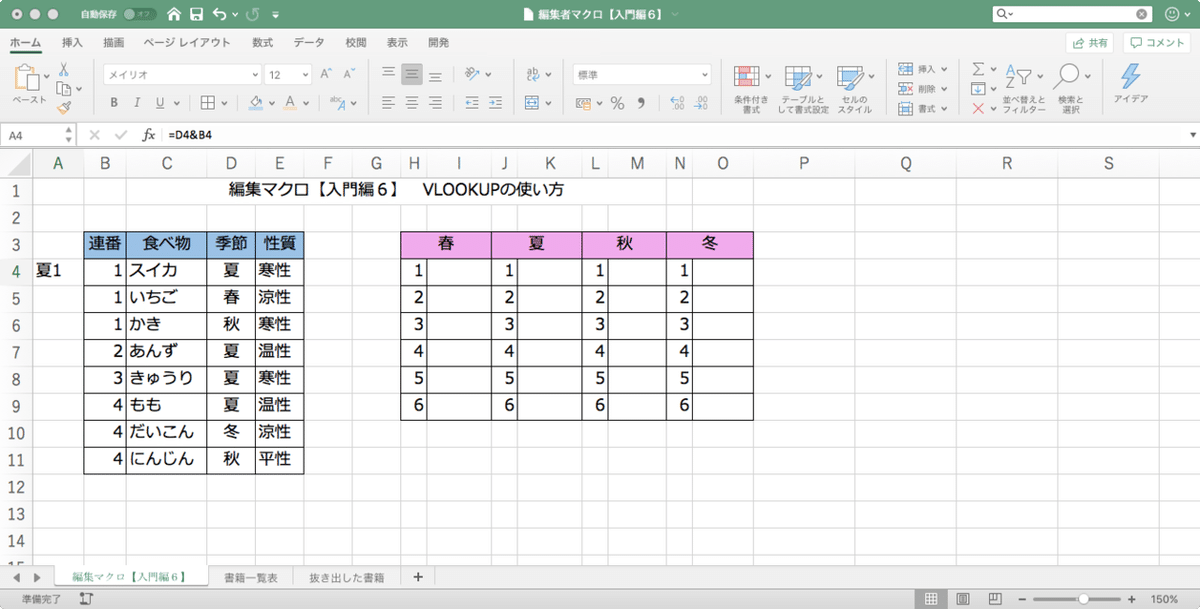
Task: Apply percent style to cell
Action: click(x=617, y=102)
